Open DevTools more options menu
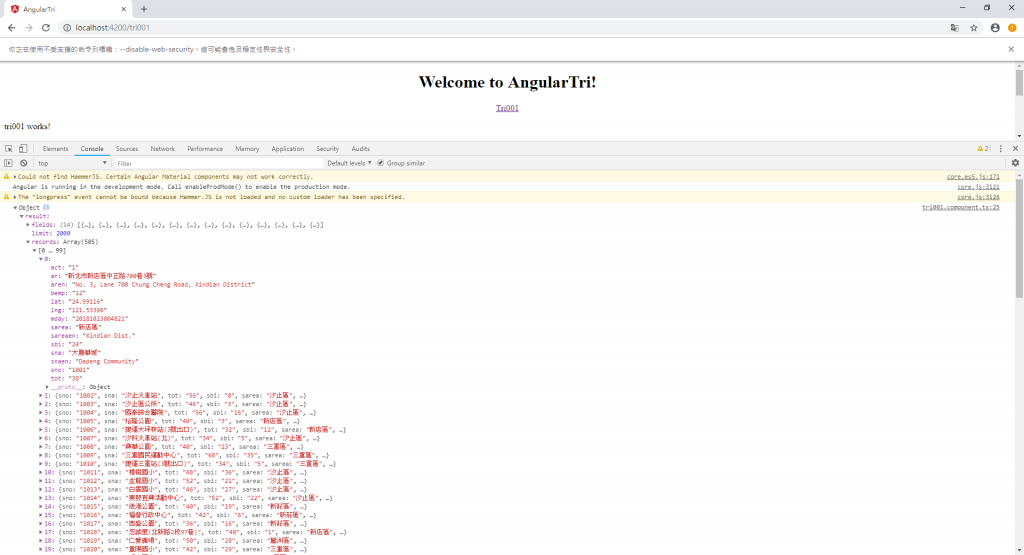1024x555 pixels. tap(1000, 149)
